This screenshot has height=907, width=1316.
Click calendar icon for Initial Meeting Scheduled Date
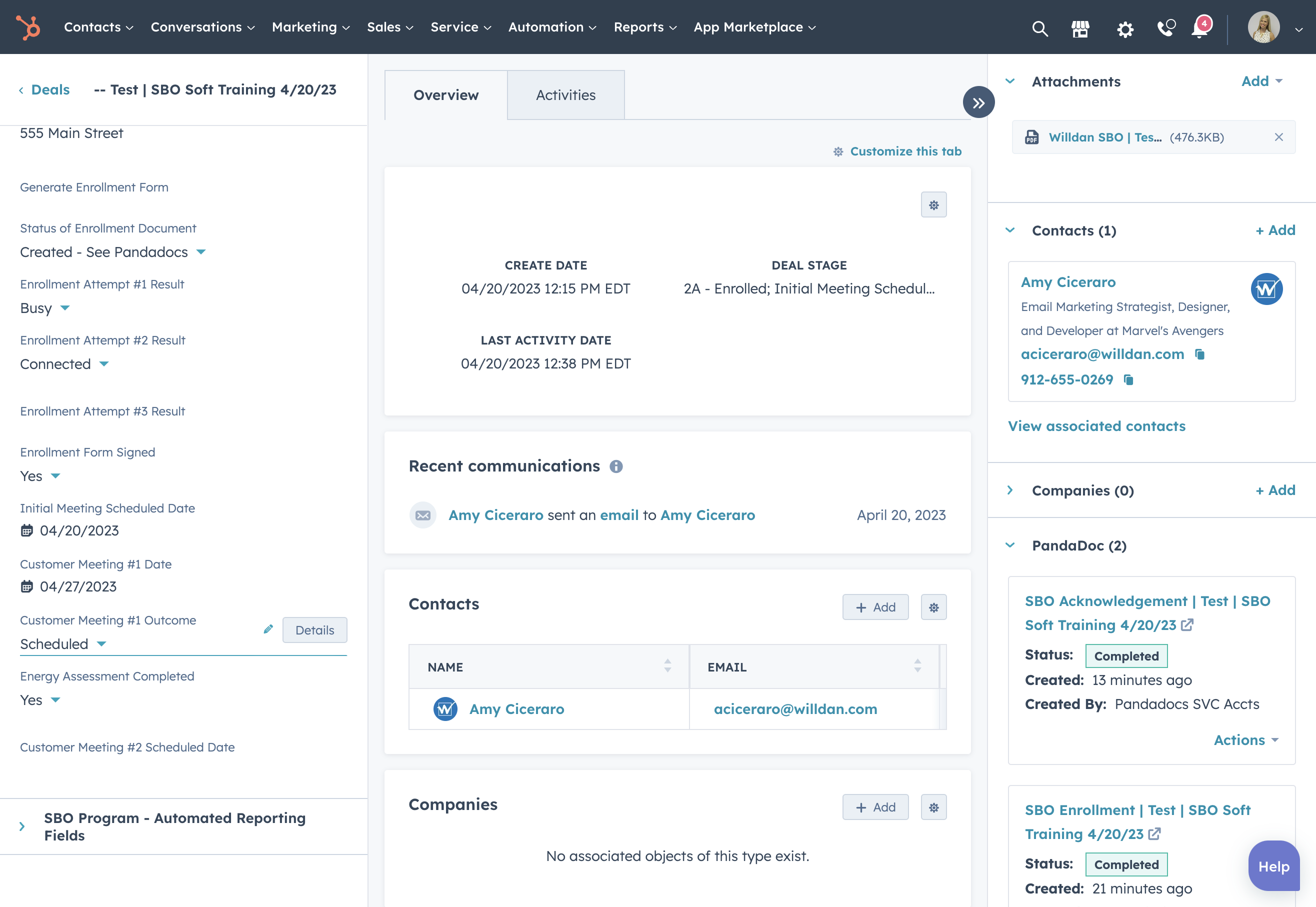coord(26,531)
